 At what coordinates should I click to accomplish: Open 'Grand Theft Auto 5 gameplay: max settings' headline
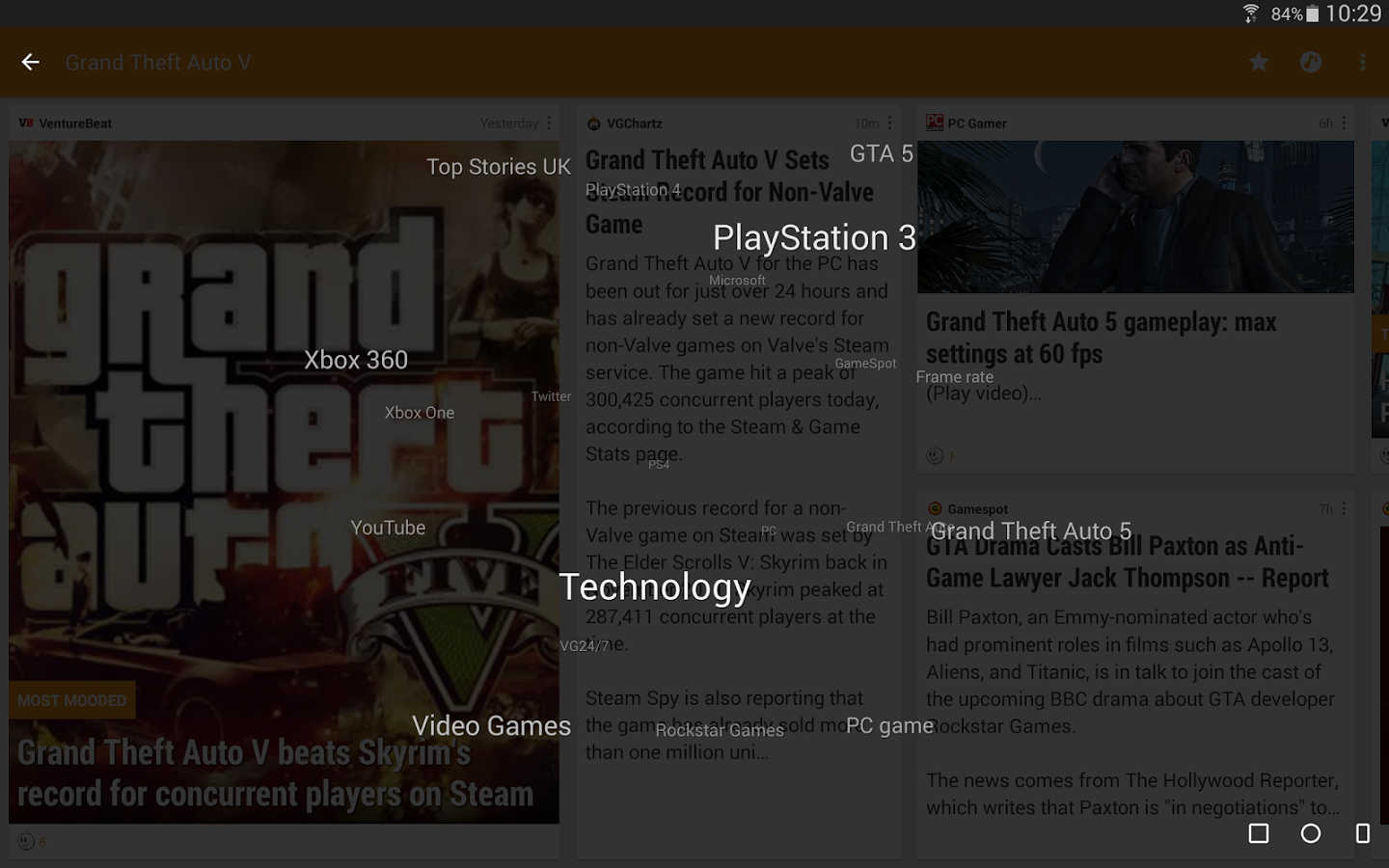point(1101,338)
